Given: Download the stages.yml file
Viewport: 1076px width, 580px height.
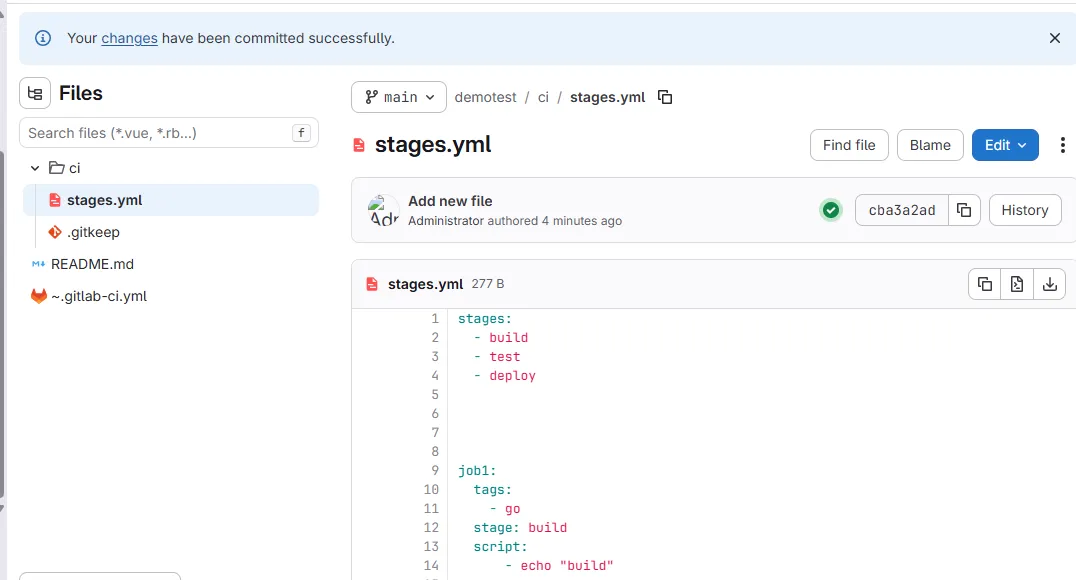Looking at the screenshot, I should click(1049, 284).
